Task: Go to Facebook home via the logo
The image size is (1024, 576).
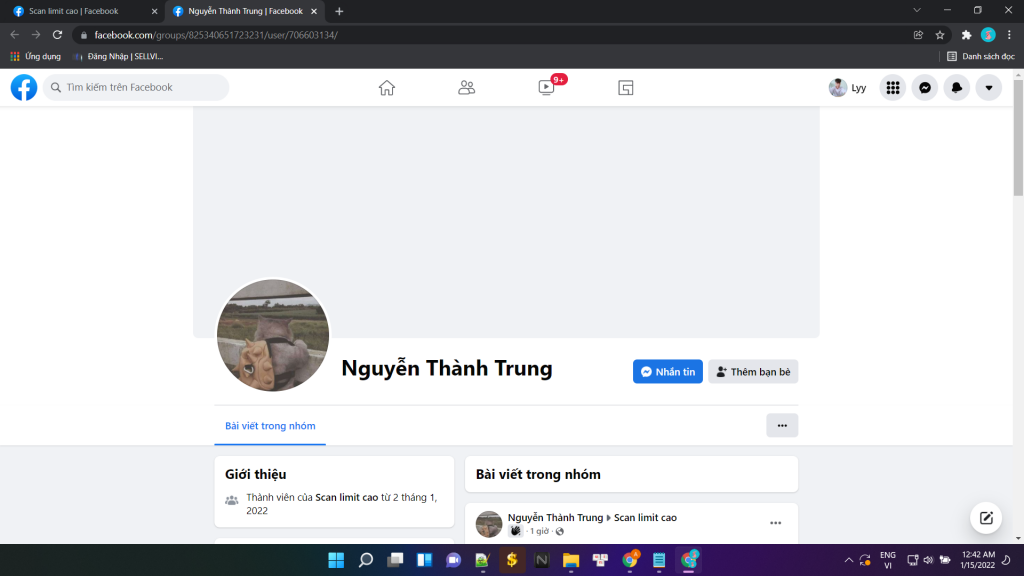Action: 24,88
